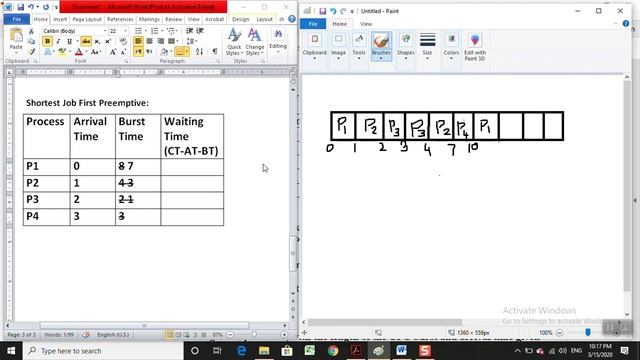Click Decrease Indent icon in Word
Viewport: 640px width, 360px height.
(189, 31)
